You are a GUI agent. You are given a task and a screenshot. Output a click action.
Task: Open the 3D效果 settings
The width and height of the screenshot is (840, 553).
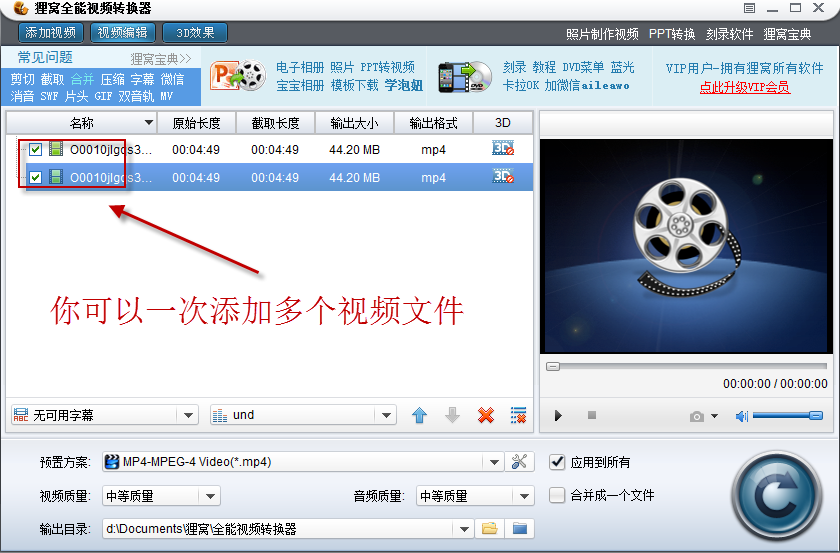194,33
